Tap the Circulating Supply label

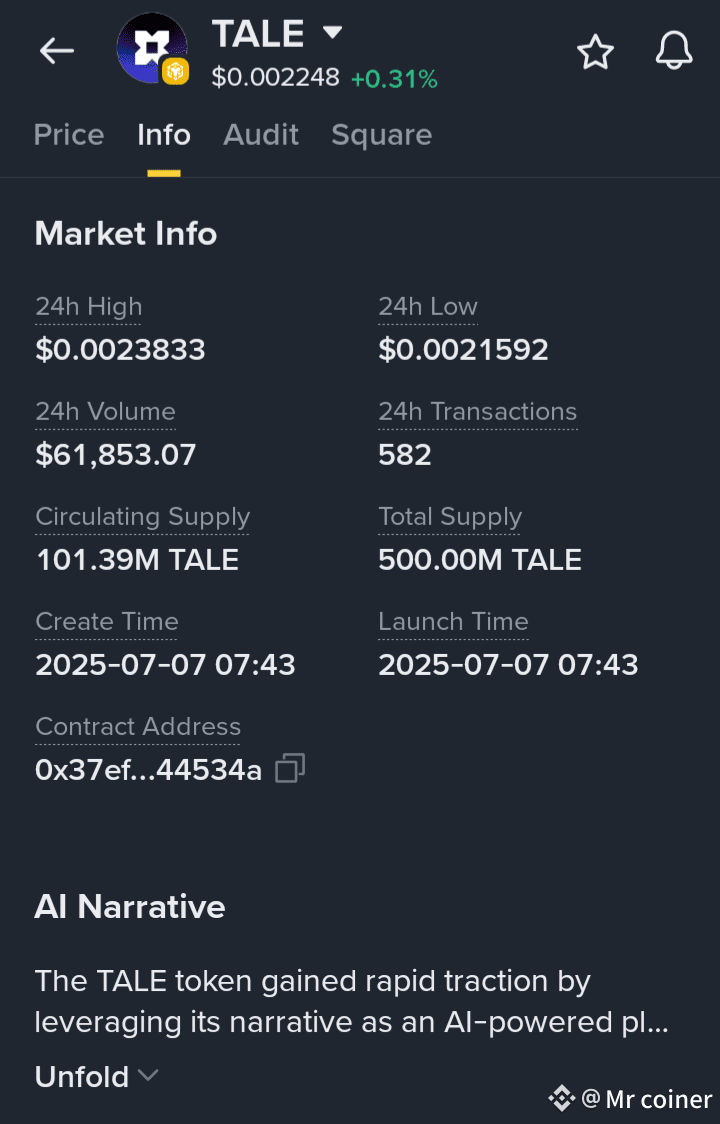pos(143,517)
